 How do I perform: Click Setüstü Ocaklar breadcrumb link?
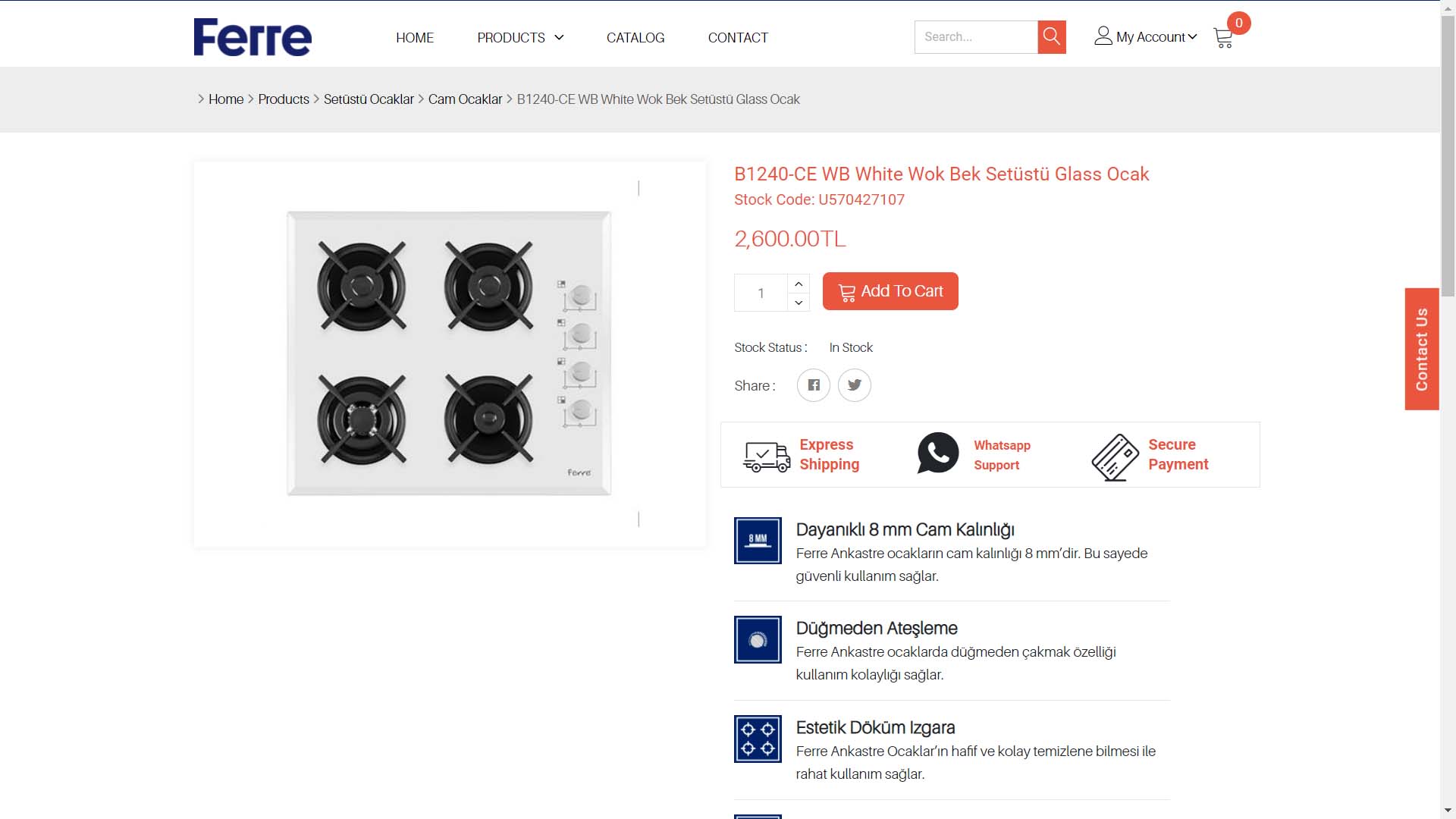point(369,99)
